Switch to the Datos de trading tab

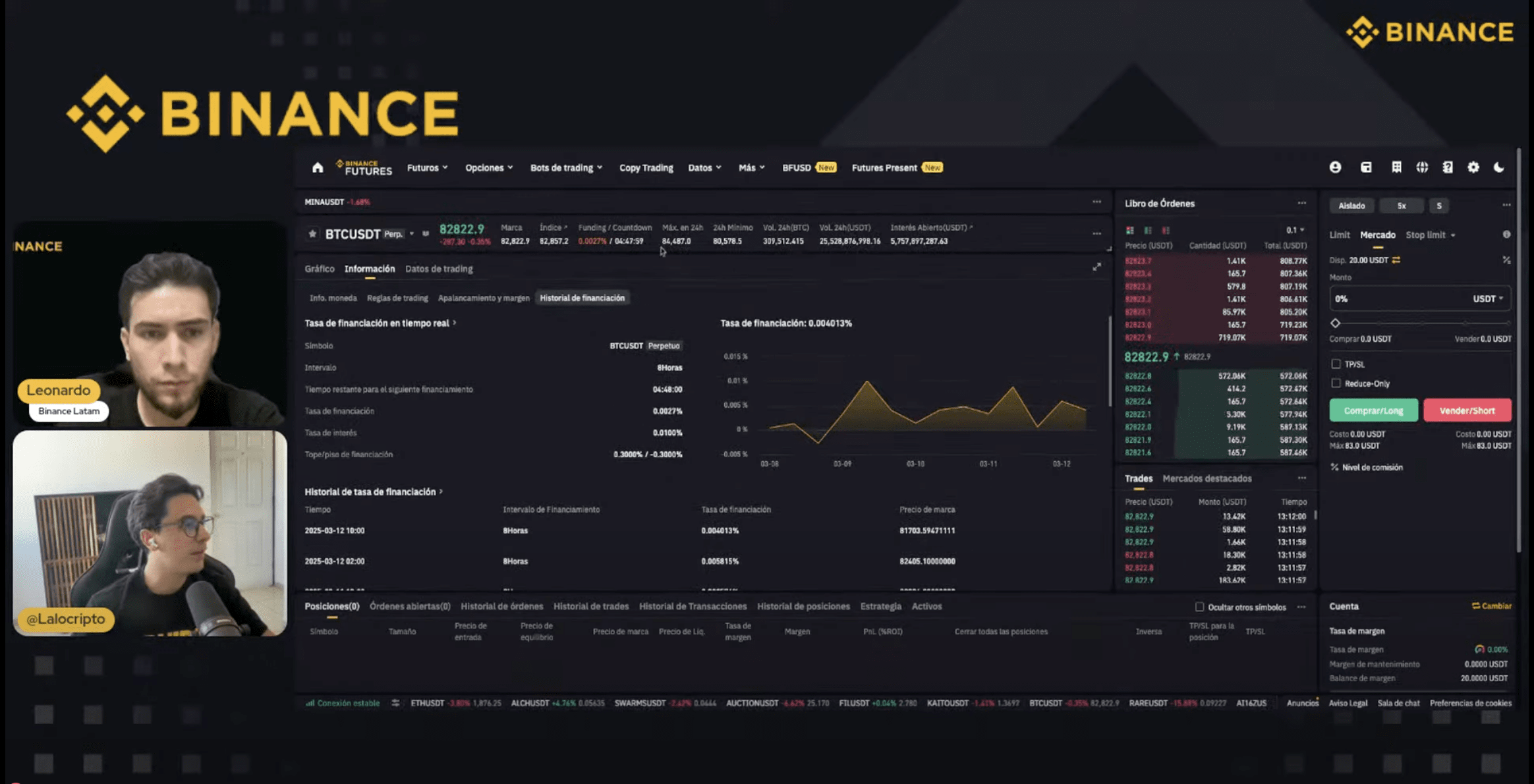coord(439,269)
